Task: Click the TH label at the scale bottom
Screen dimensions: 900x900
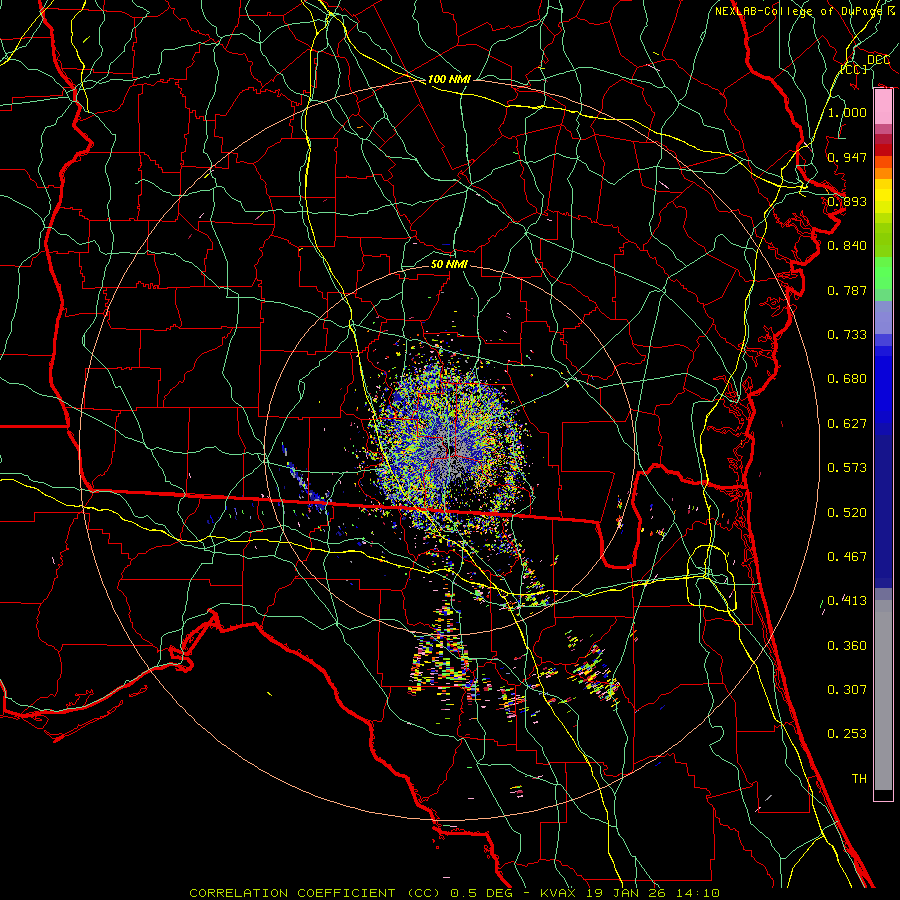Action: tap(859, 779)
